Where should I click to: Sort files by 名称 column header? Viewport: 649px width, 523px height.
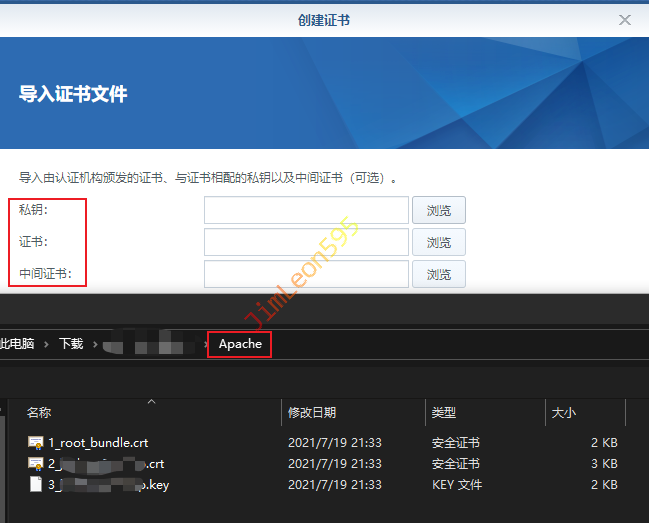tap(40, 412)
